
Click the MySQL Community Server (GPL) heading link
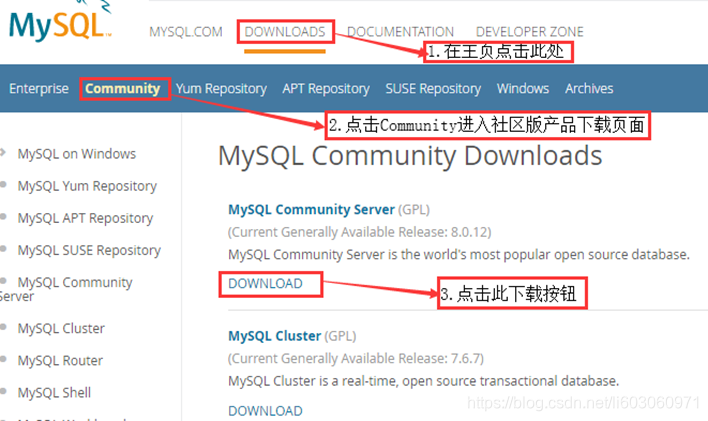click(x=312, y=210)
